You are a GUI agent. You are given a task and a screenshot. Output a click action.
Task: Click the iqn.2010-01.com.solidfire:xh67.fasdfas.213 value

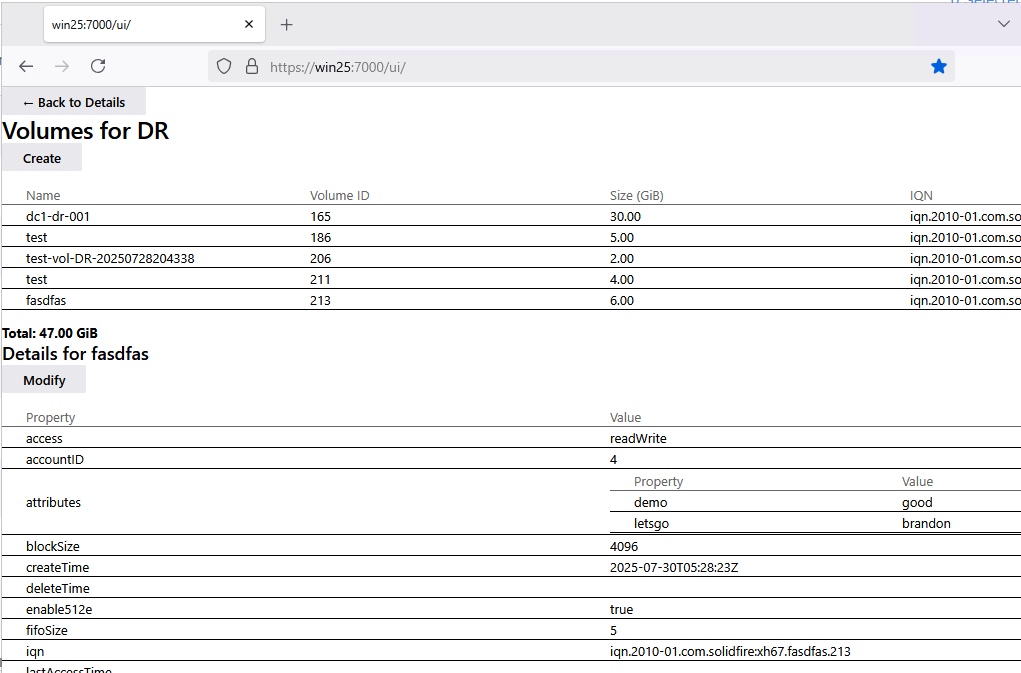[x=730, y=652]
